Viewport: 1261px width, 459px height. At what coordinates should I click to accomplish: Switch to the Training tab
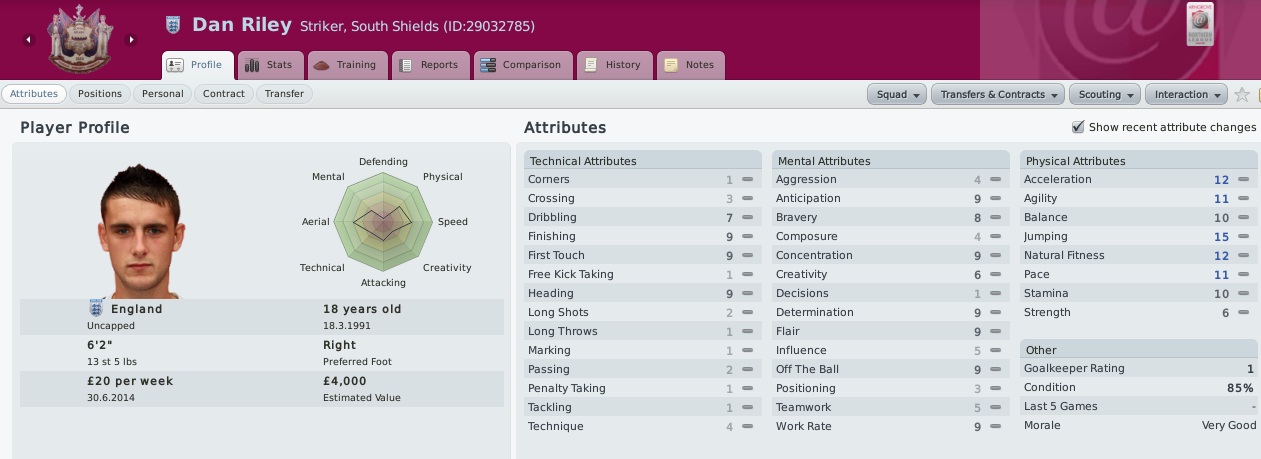346,65
